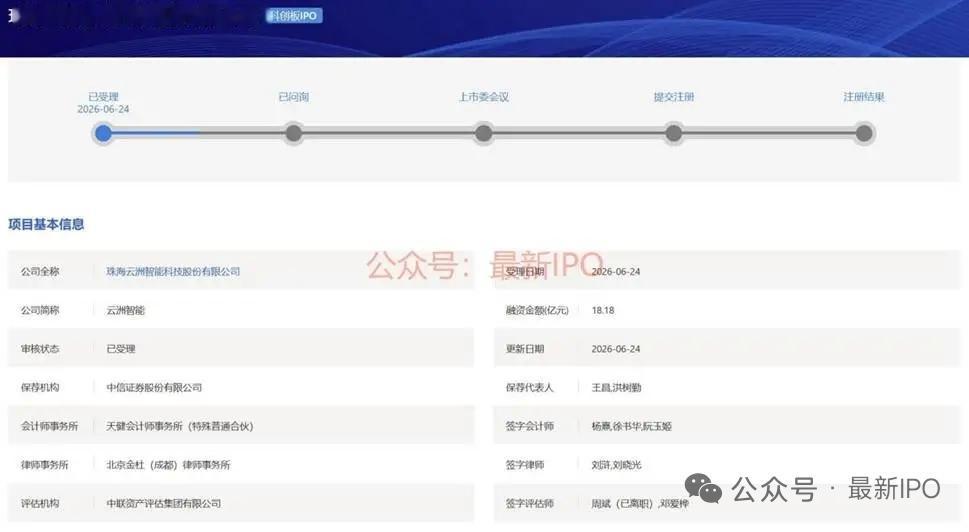Click the 签字评估师 field label

point(530,503)
